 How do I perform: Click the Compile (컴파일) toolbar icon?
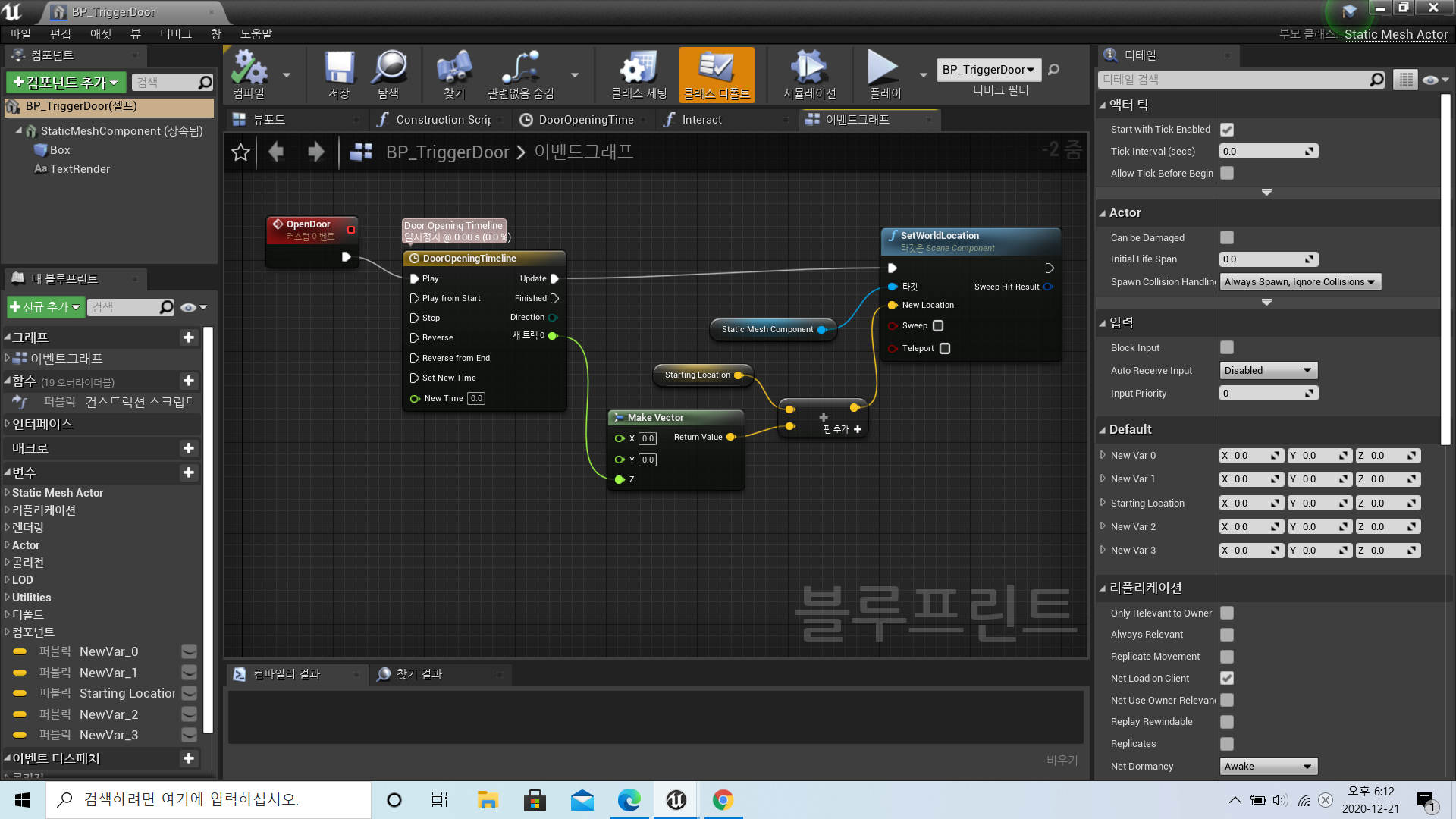249,74
